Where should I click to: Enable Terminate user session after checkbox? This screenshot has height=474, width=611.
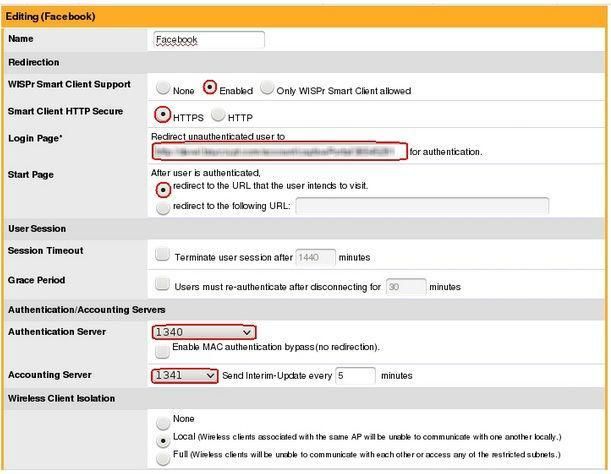pos(162,254)
